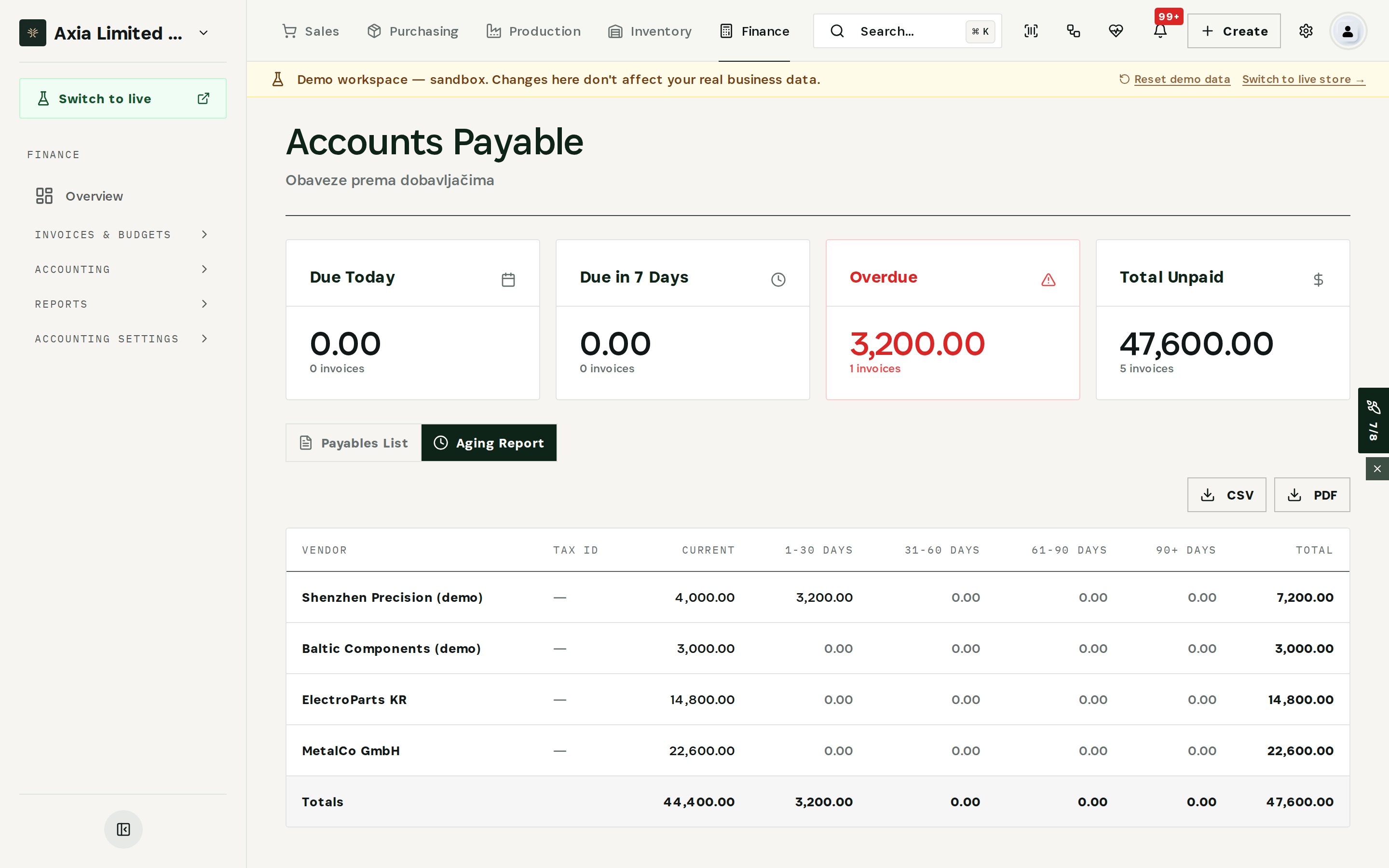Click the external link icon in Switch to live

click(203, 98)
